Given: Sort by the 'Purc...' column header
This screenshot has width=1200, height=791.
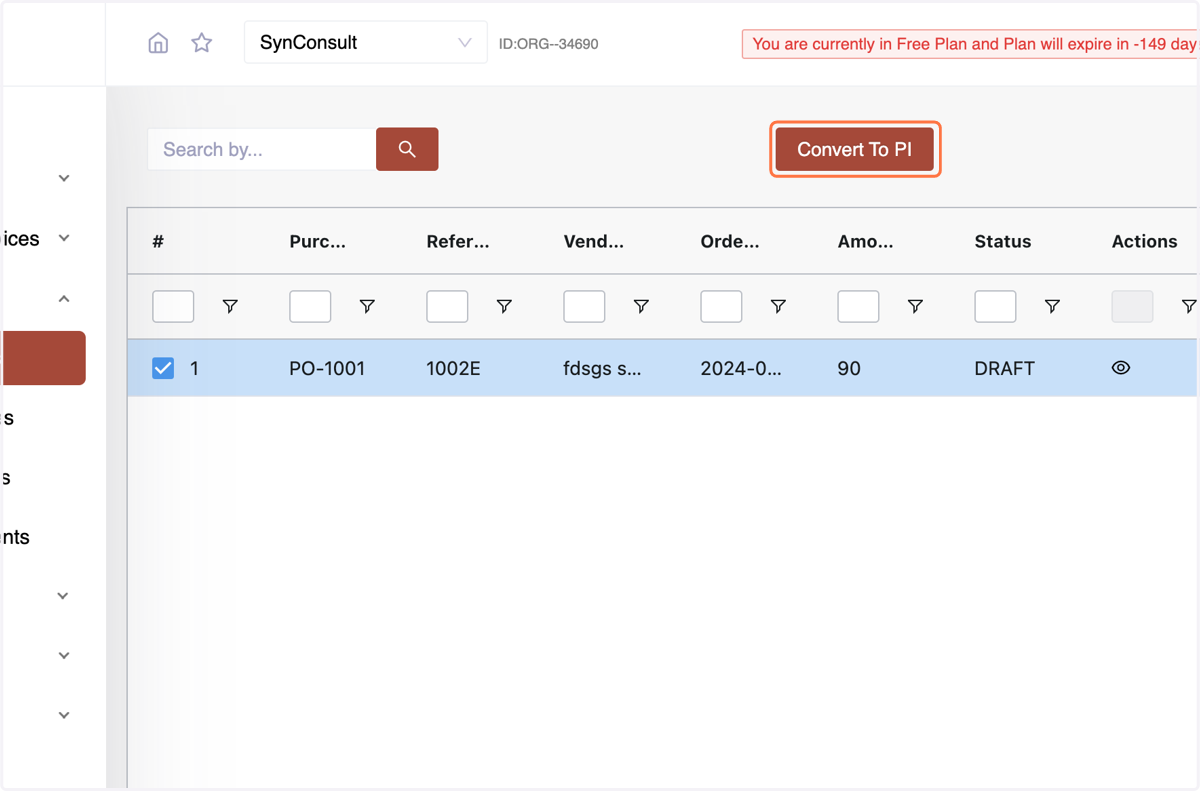Looking at the screenshot, I should click(318, 241).
